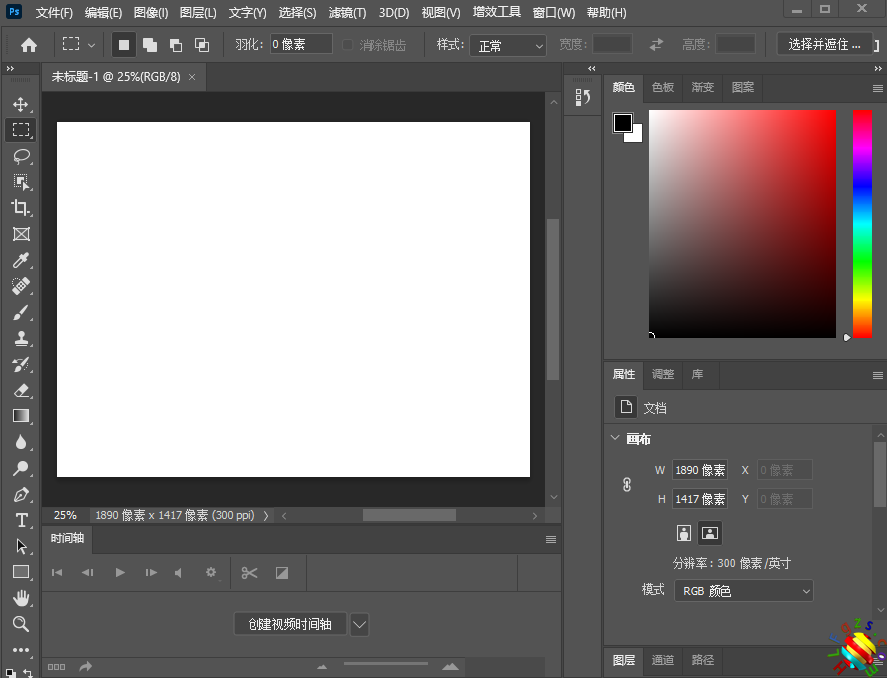Toggle the width-height link icon
Viewport: 887px width, 678px height.
(627, 485)
